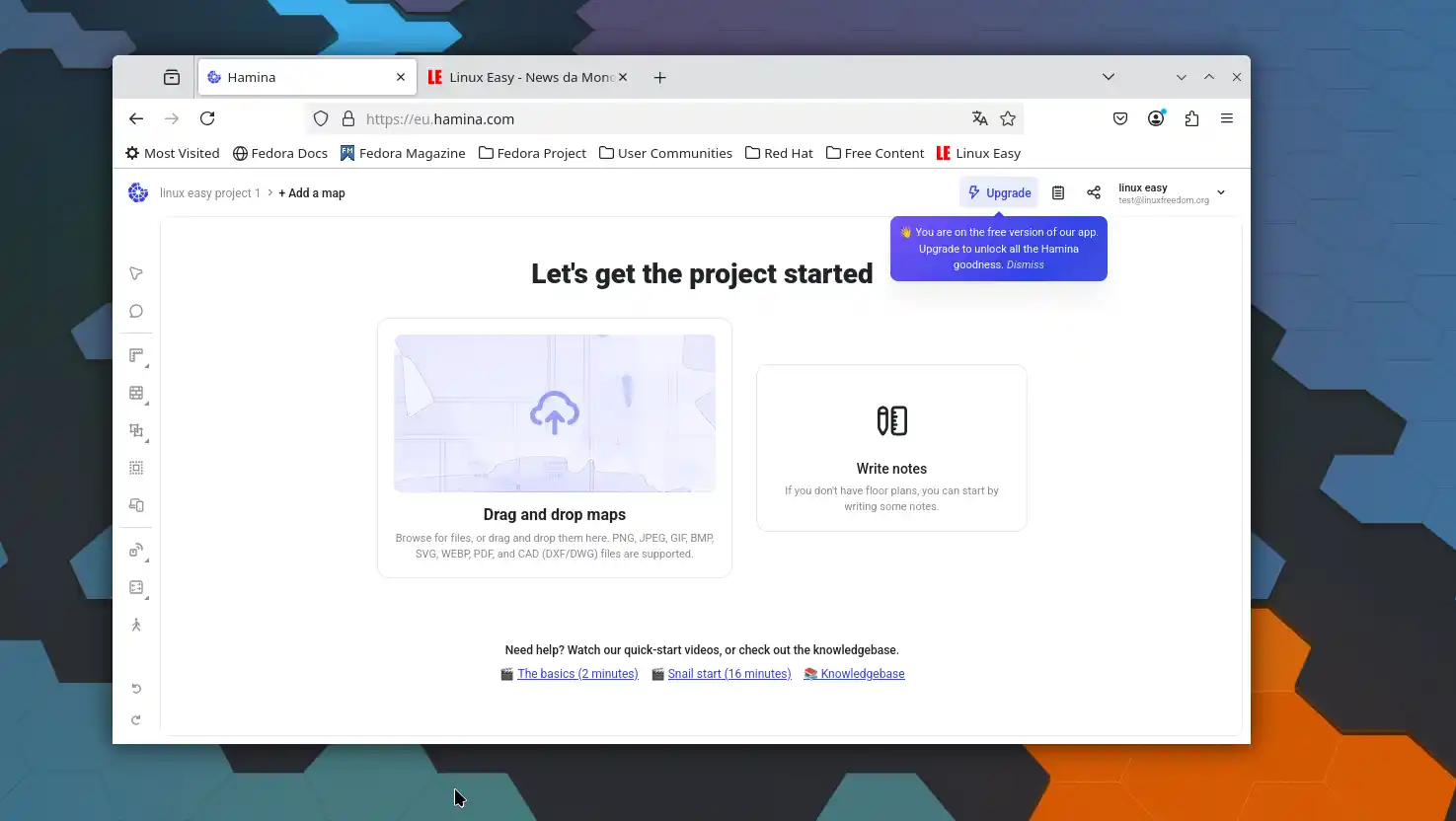Click the dotted-square area selection tool
Image resolution: width=1456 pixels, height=821 pixels.
136,468
